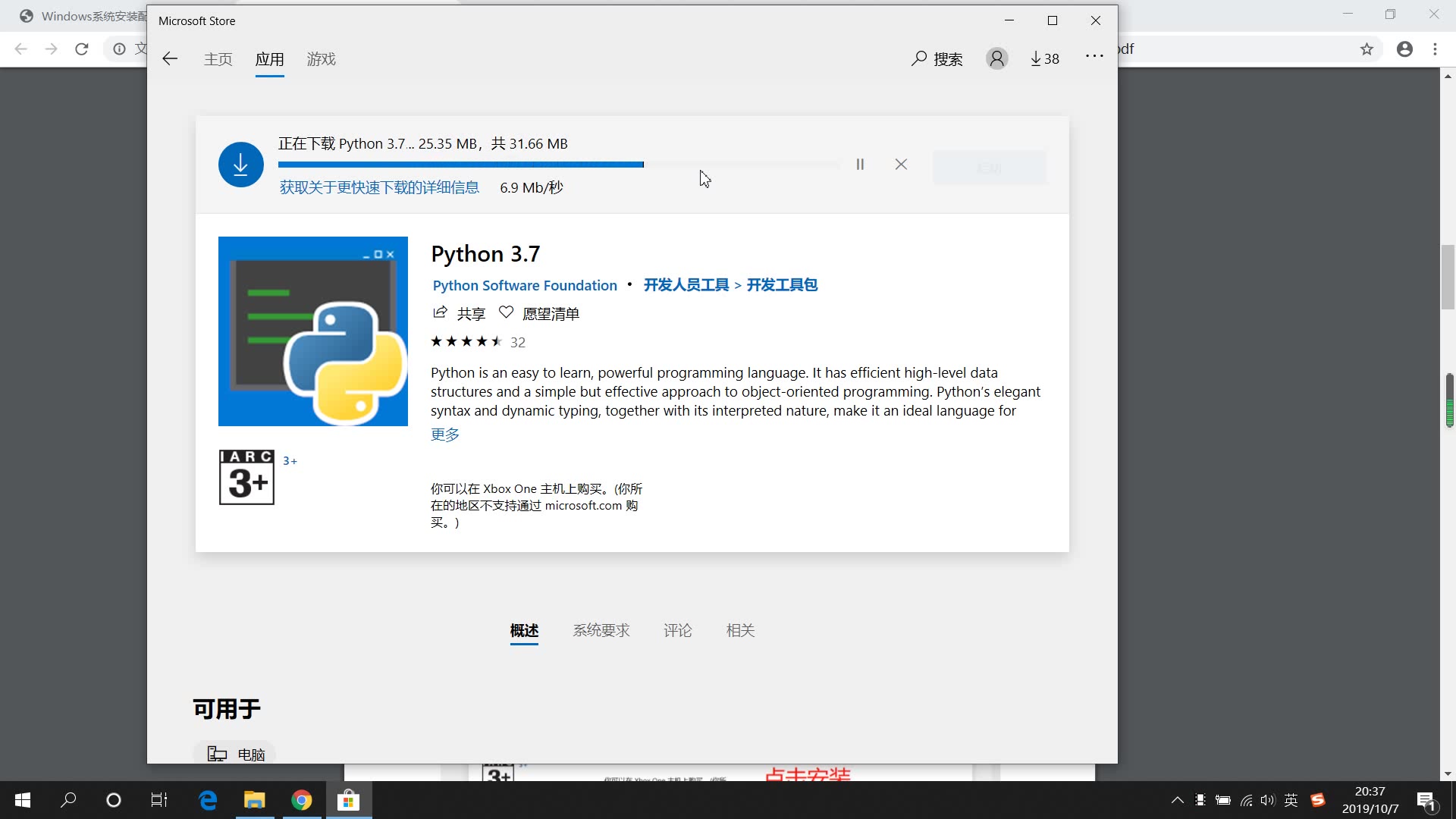
Task: Check the battery status icon
Action: point(1223,800)
